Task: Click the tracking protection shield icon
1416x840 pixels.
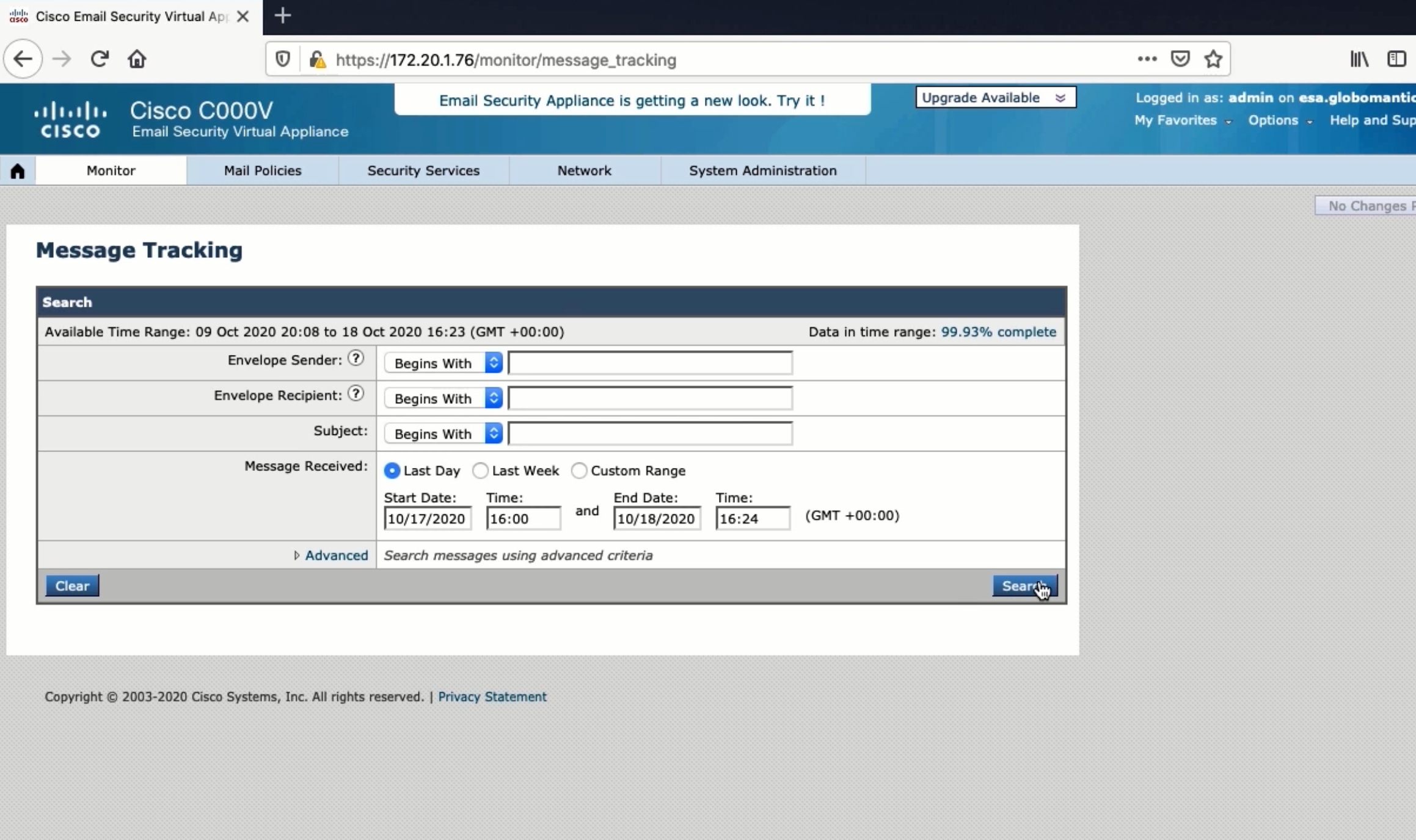Action: [x=282, y=59]
